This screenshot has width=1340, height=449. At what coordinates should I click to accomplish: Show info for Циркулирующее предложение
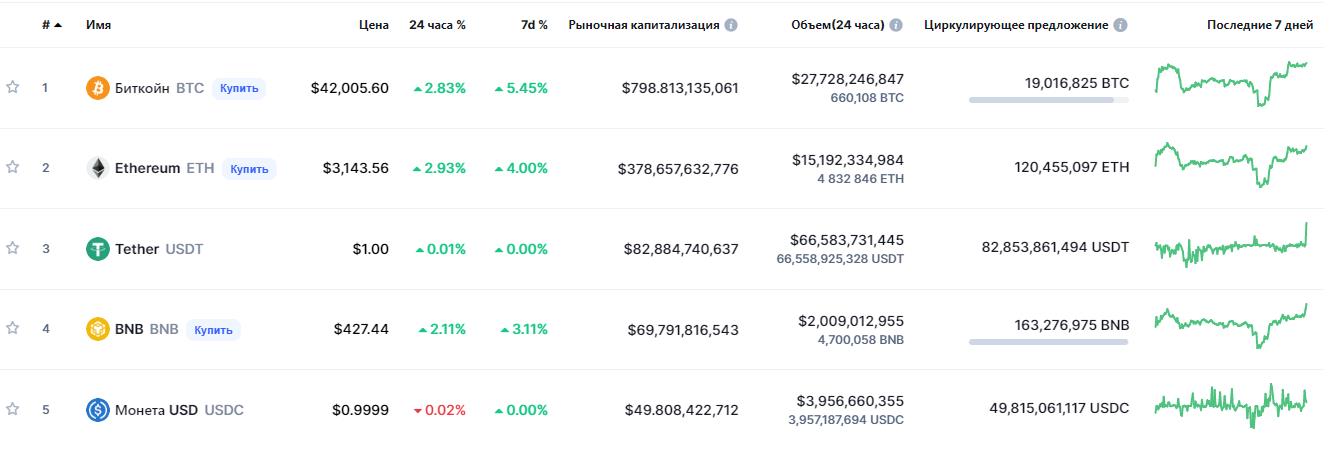click(1120, 25)
